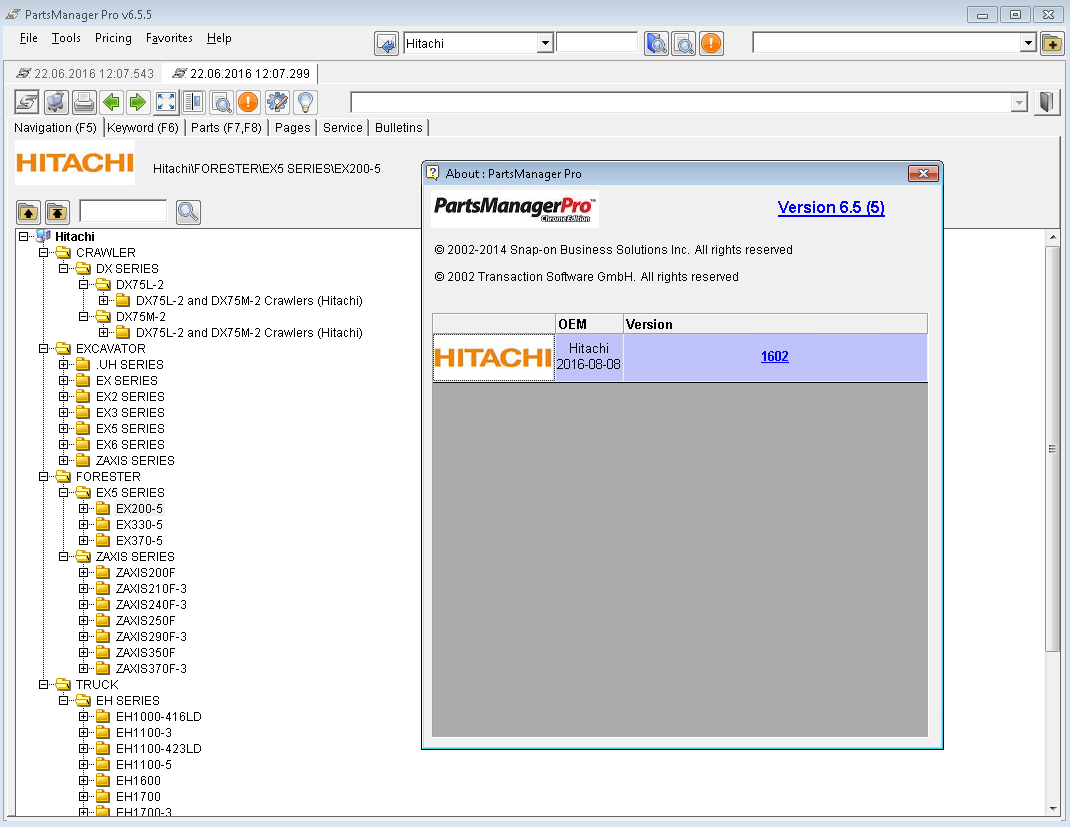Image resolution: width=1070 pixels, height=827 pixels.
Task: Switch to the Keyword (F6) tab
Action: [x=143, y=128]
